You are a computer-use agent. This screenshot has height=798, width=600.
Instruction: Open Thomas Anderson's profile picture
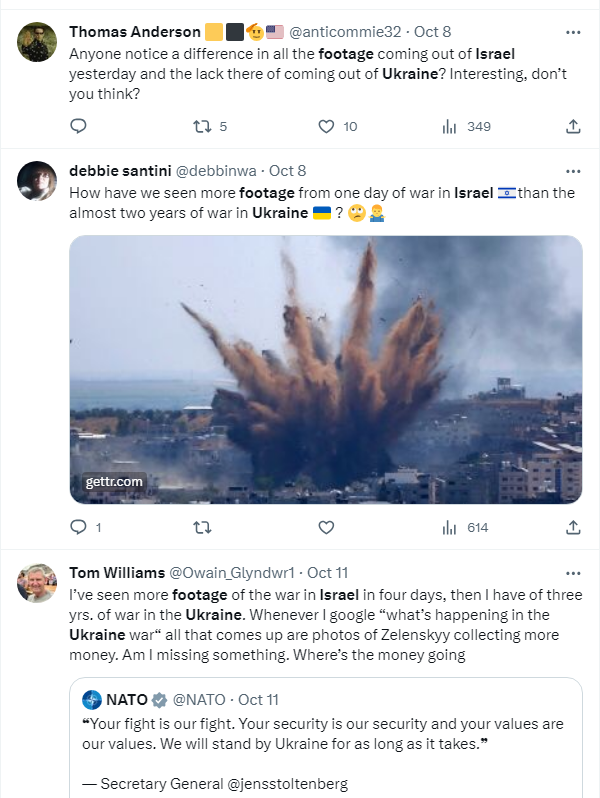pyautogui.click(x=37, y=41)
